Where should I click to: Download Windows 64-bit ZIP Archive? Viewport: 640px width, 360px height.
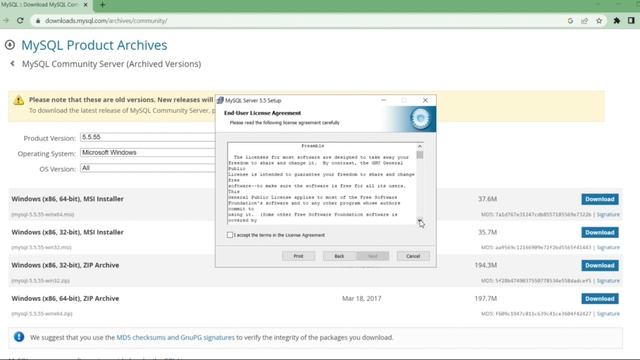pos(600,299)
